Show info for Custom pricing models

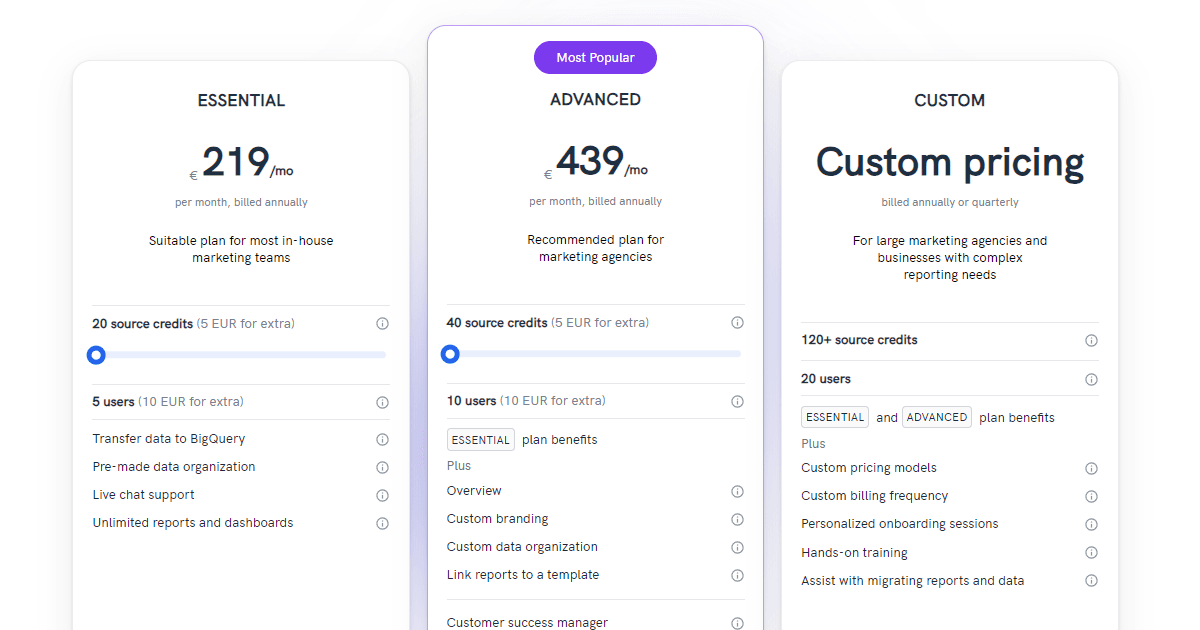pos(1091,468)
